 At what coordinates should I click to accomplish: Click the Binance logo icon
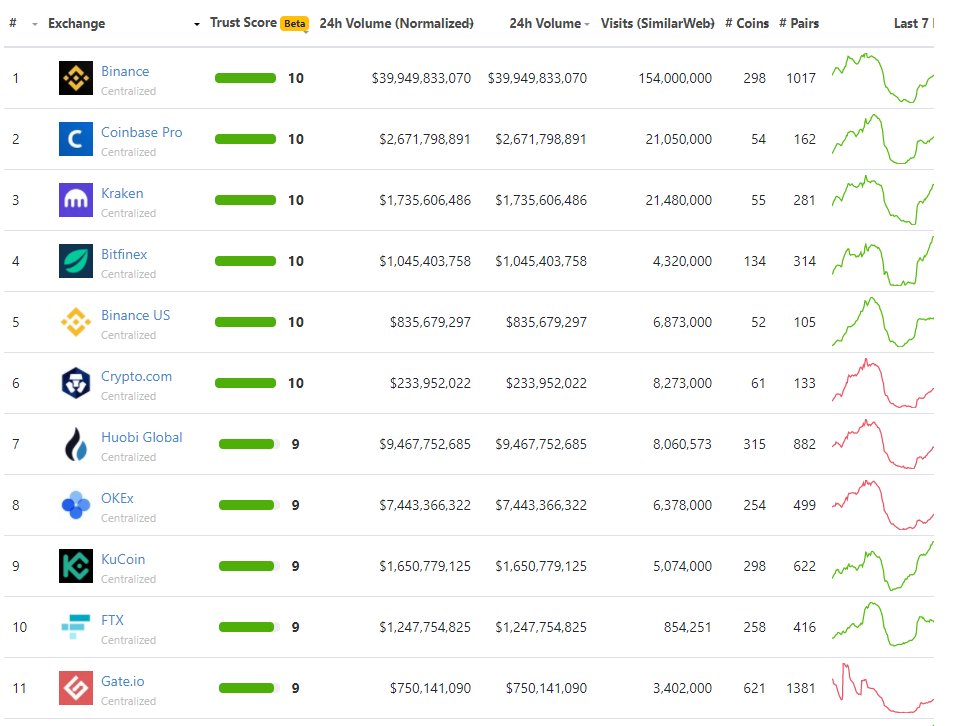pyautogui.click(x=76, y=78)
